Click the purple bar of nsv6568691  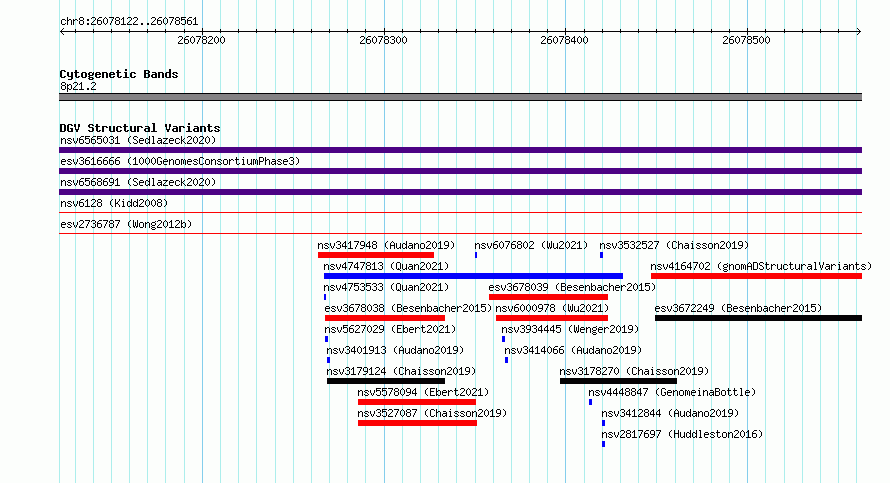pos(460,192)
